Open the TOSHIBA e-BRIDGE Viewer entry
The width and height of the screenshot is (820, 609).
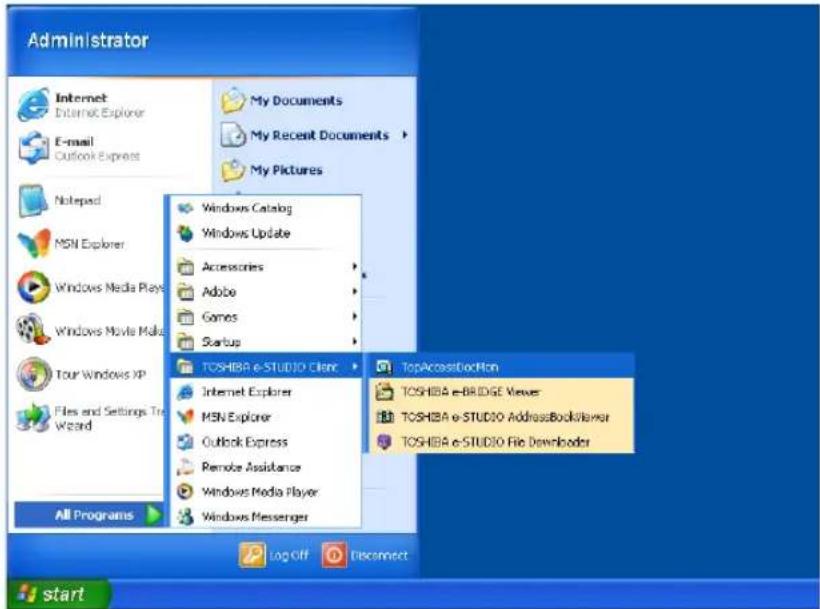pyautogui.click(x=502, y=392)
